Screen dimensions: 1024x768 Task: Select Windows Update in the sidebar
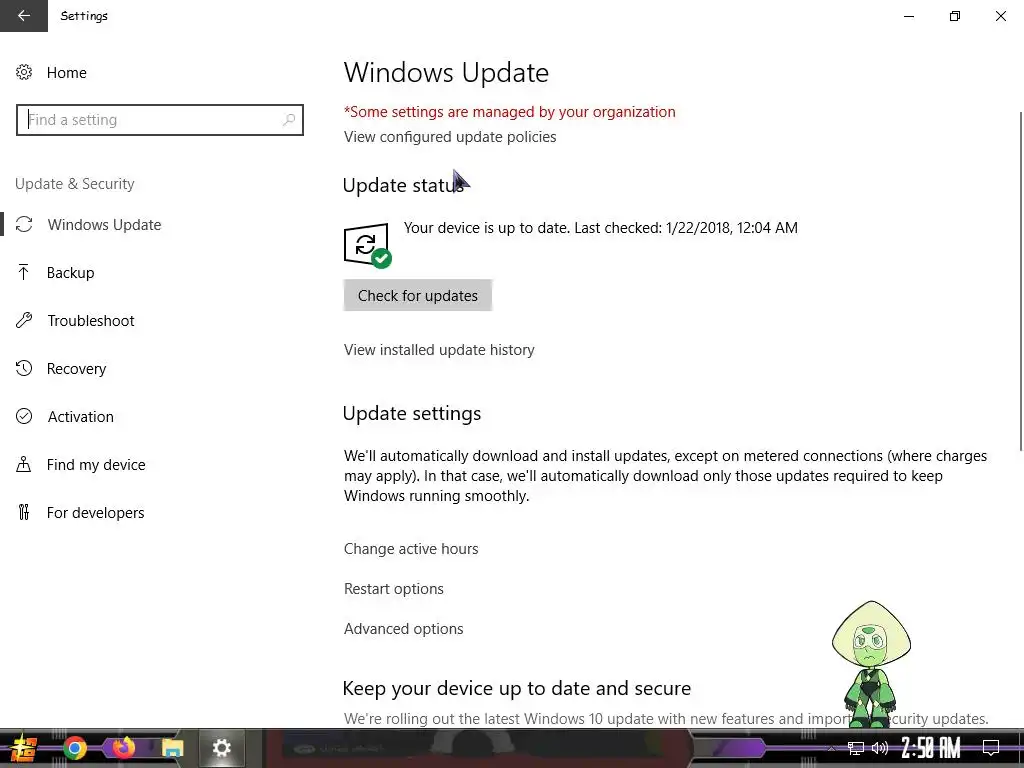tap(104, 225)
